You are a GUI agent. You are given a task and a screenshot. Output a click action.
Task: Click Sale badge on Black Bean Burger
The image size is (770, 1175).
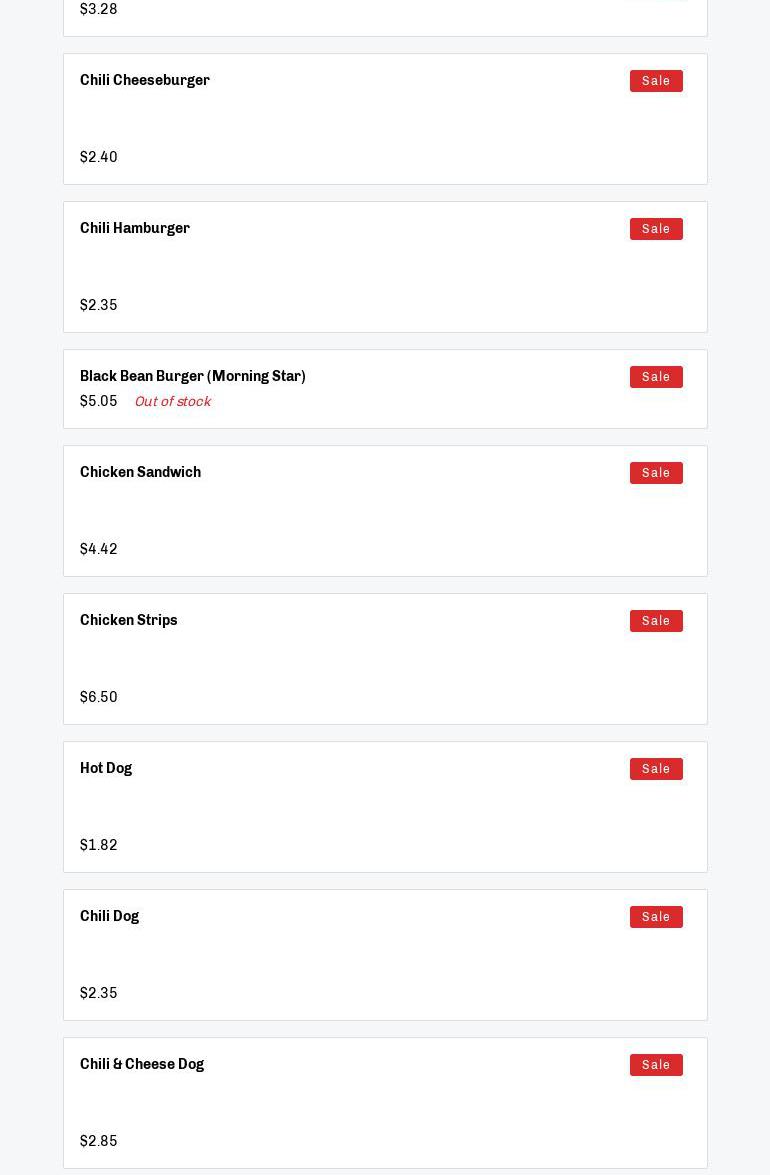point(656,377)
